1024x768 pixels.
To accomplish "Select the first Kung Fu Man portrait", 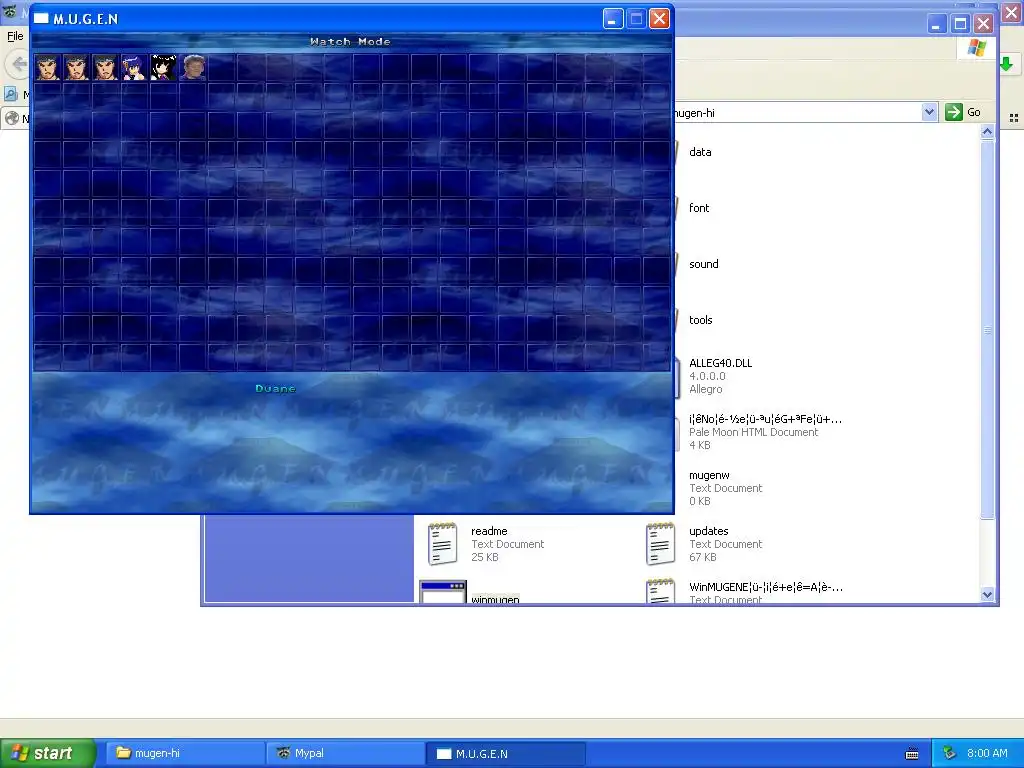I will point(48,68).
